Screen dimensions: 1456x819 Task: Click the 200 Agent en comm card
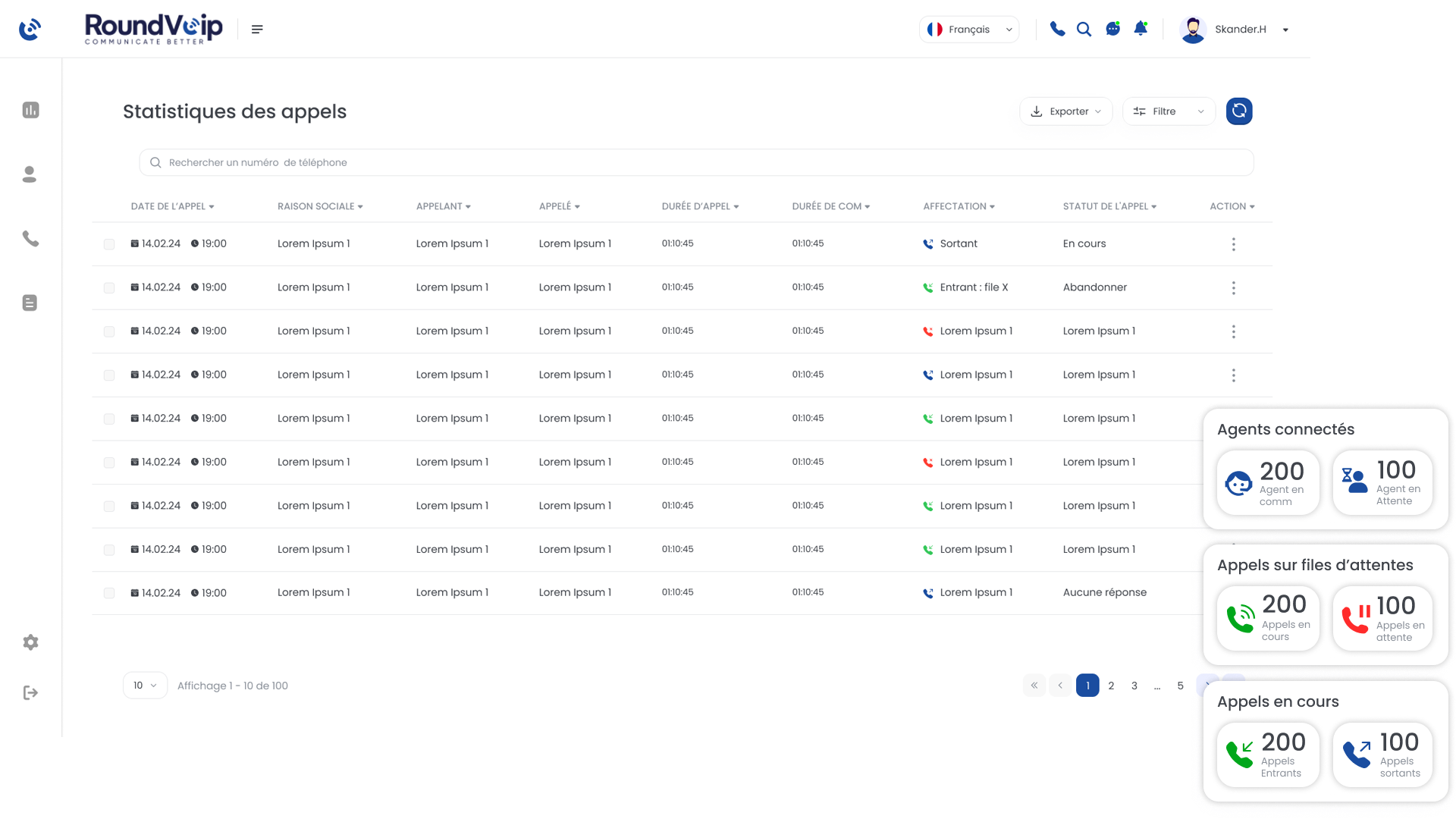1268,483
